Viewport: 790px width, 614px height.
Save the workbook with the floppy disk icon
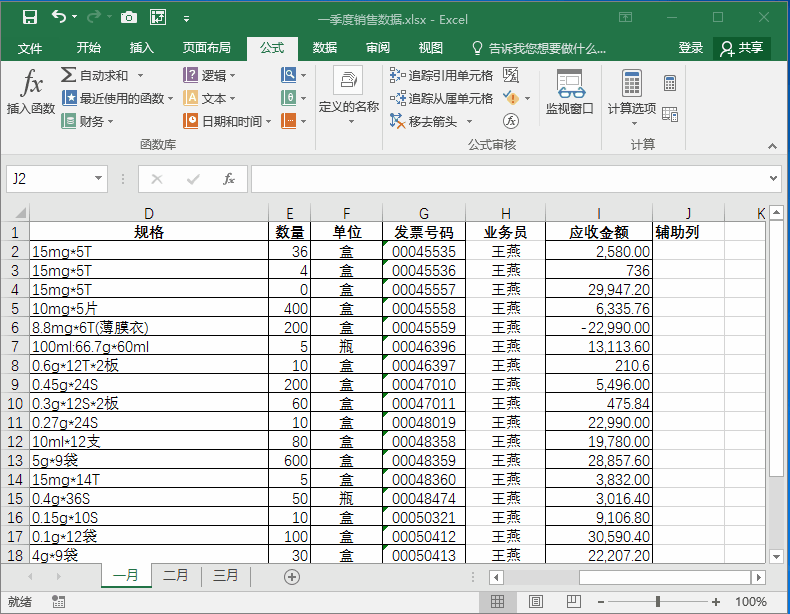[30, 18]
